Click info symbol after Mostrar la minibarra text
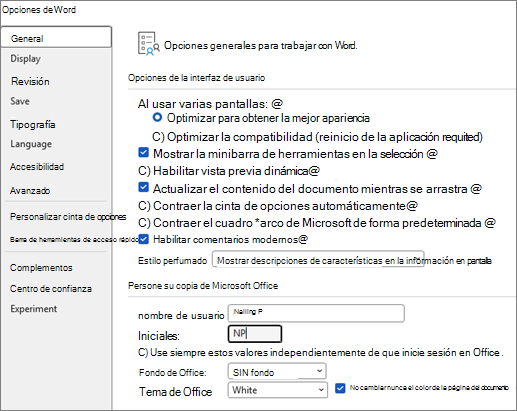 click(x=432, y=154)
